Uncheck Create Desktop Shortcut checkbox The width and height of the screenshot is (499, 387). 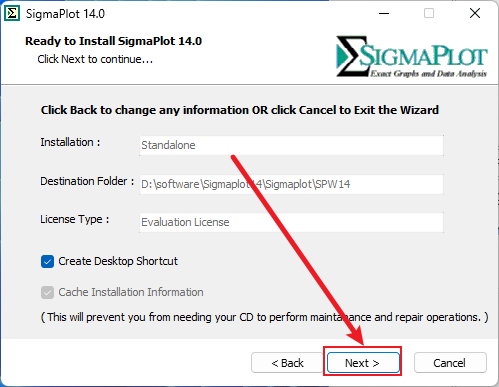point(47,262)
